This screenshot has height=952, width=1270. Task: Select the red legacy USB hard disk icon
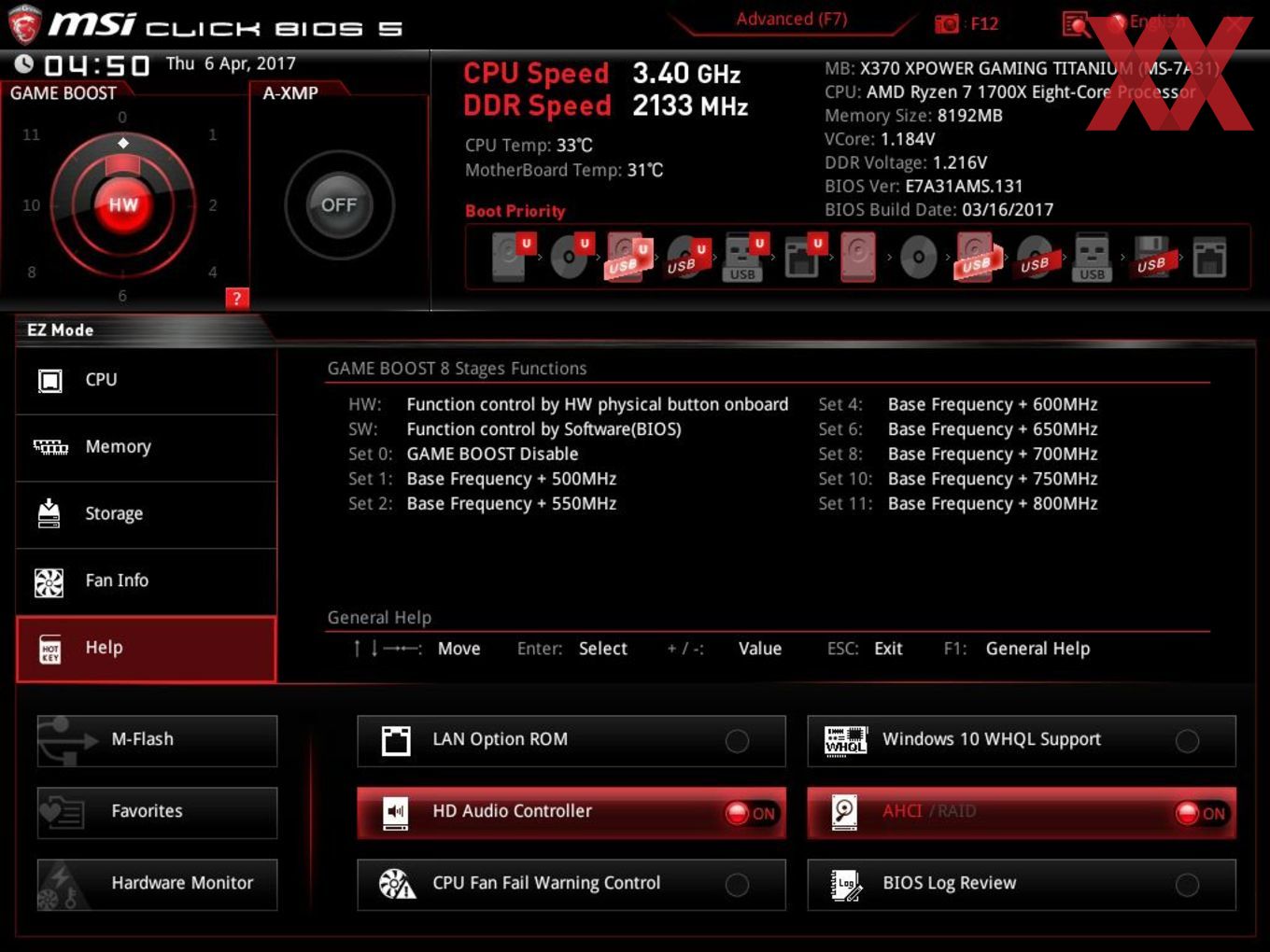(x=977, y=257)
